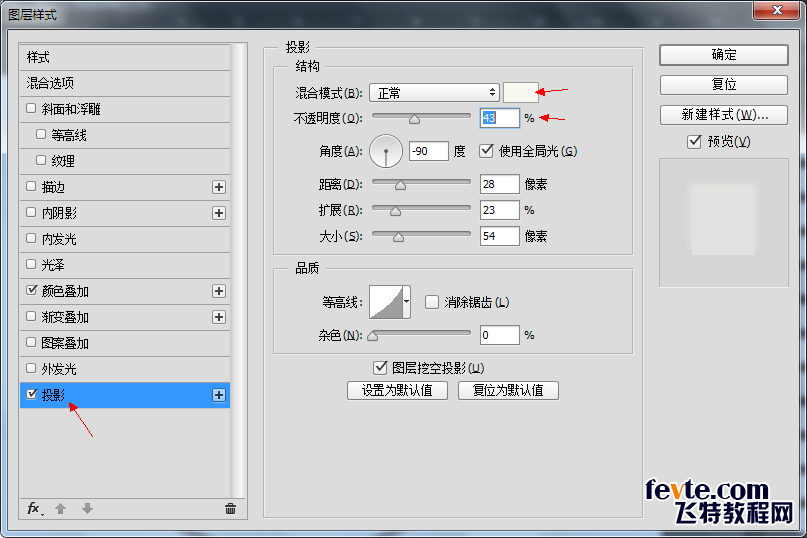Enable 纹理 sub-option checkbox

tap(41, 160)
